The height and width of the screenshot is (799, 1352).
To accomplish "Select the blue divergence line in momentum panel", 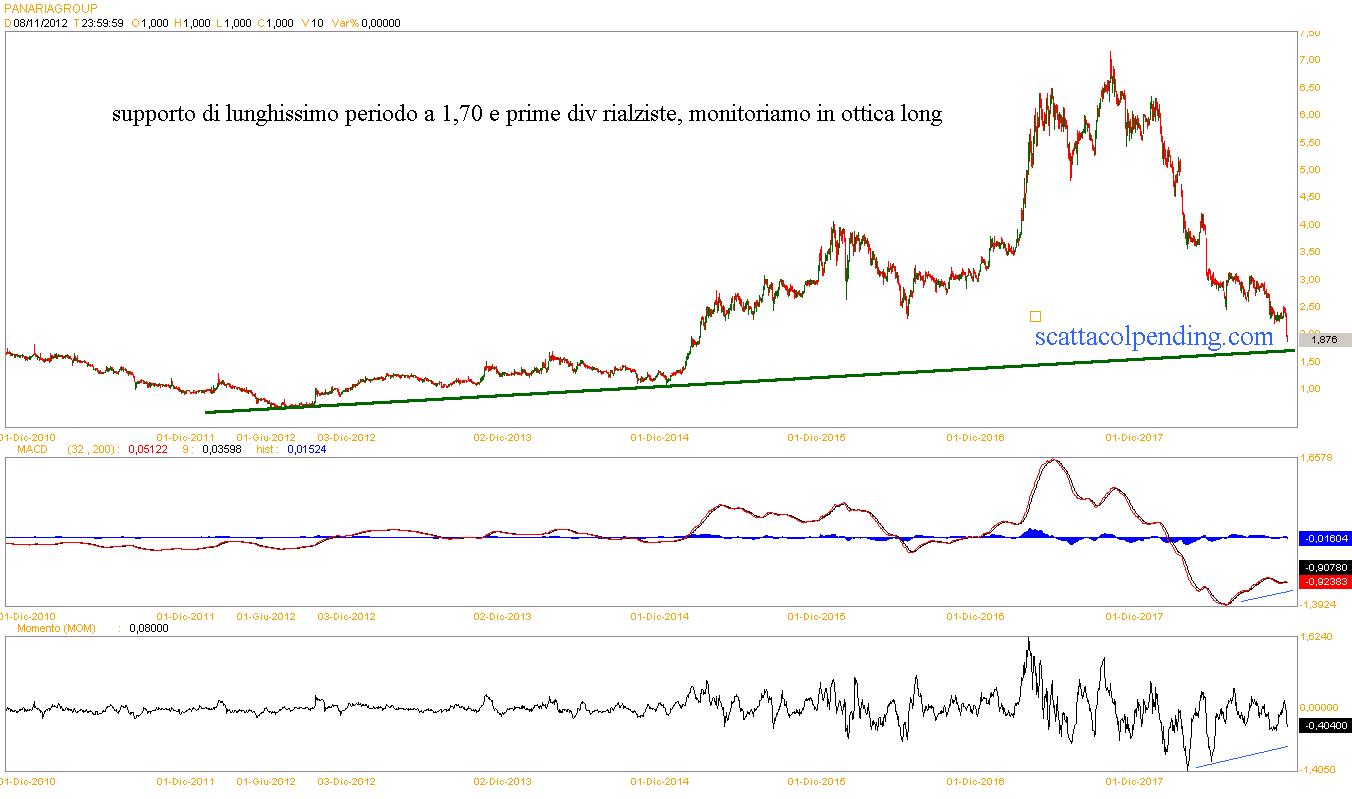I will point(1240,757).
